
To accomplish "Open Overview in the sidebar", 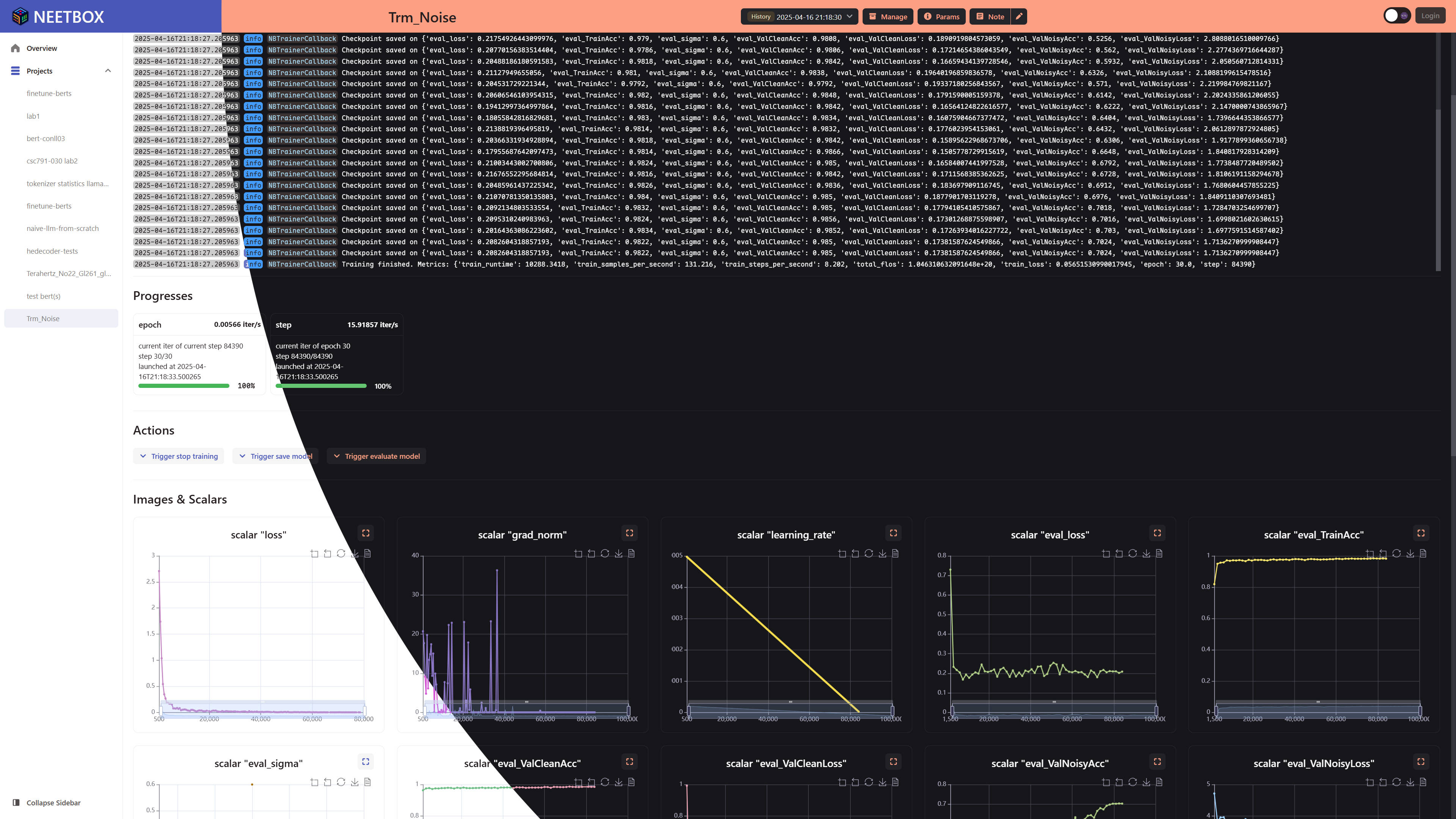I will (42, 48).
